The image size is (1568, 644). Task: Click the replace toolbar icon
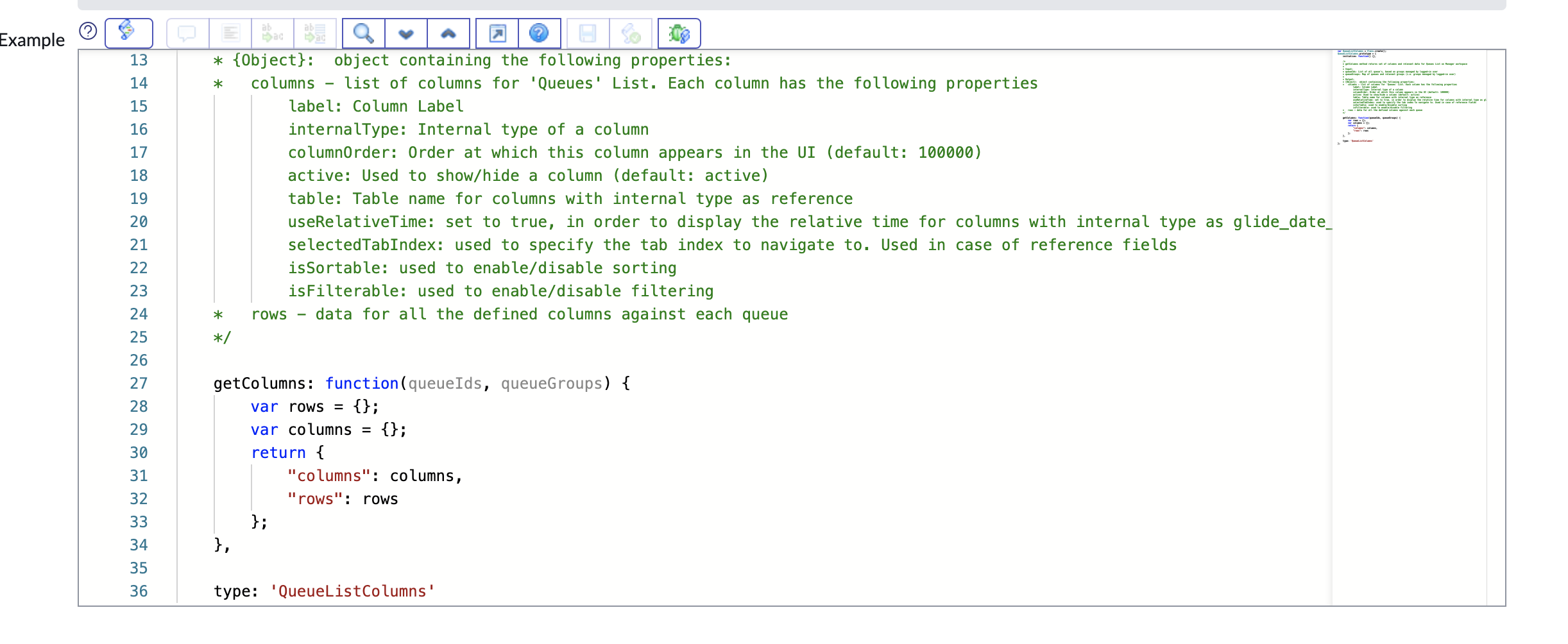click(273, 33)
